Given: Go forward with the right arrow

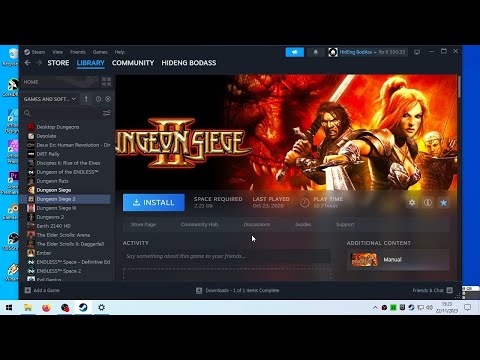Looking at the screenshot, I should point(39,63).
